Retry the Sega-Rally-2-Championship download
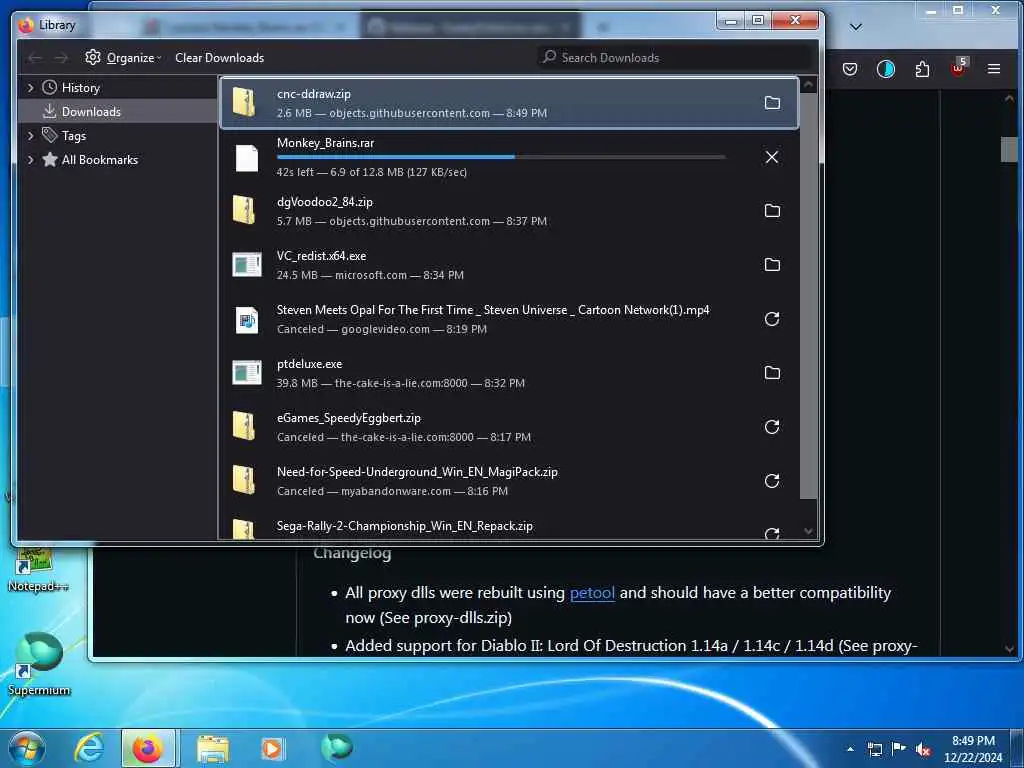Screen dimensions: 1024x768 click(x=772, y=534)
